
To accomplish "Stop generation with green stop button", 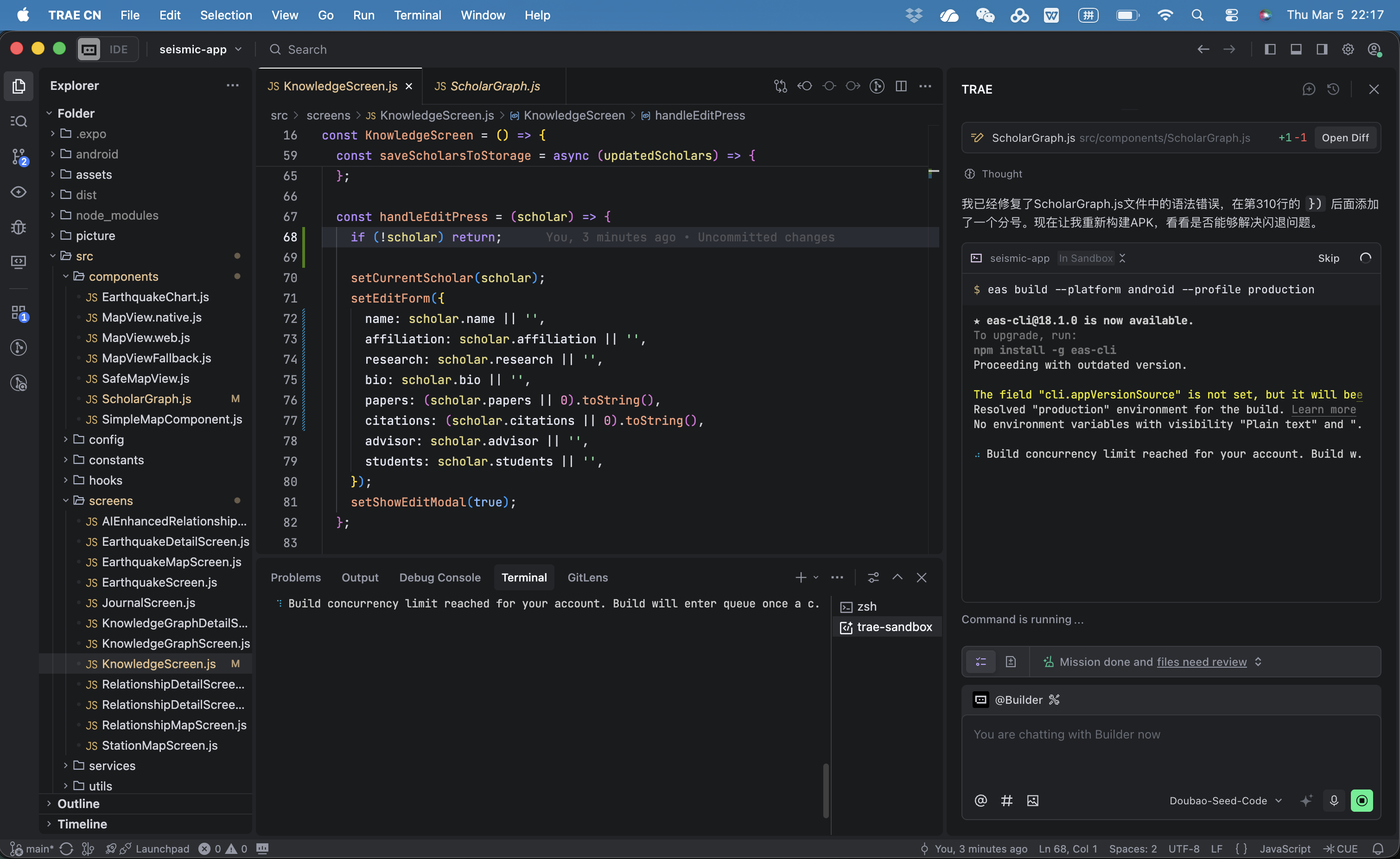I will [1362, 801].
